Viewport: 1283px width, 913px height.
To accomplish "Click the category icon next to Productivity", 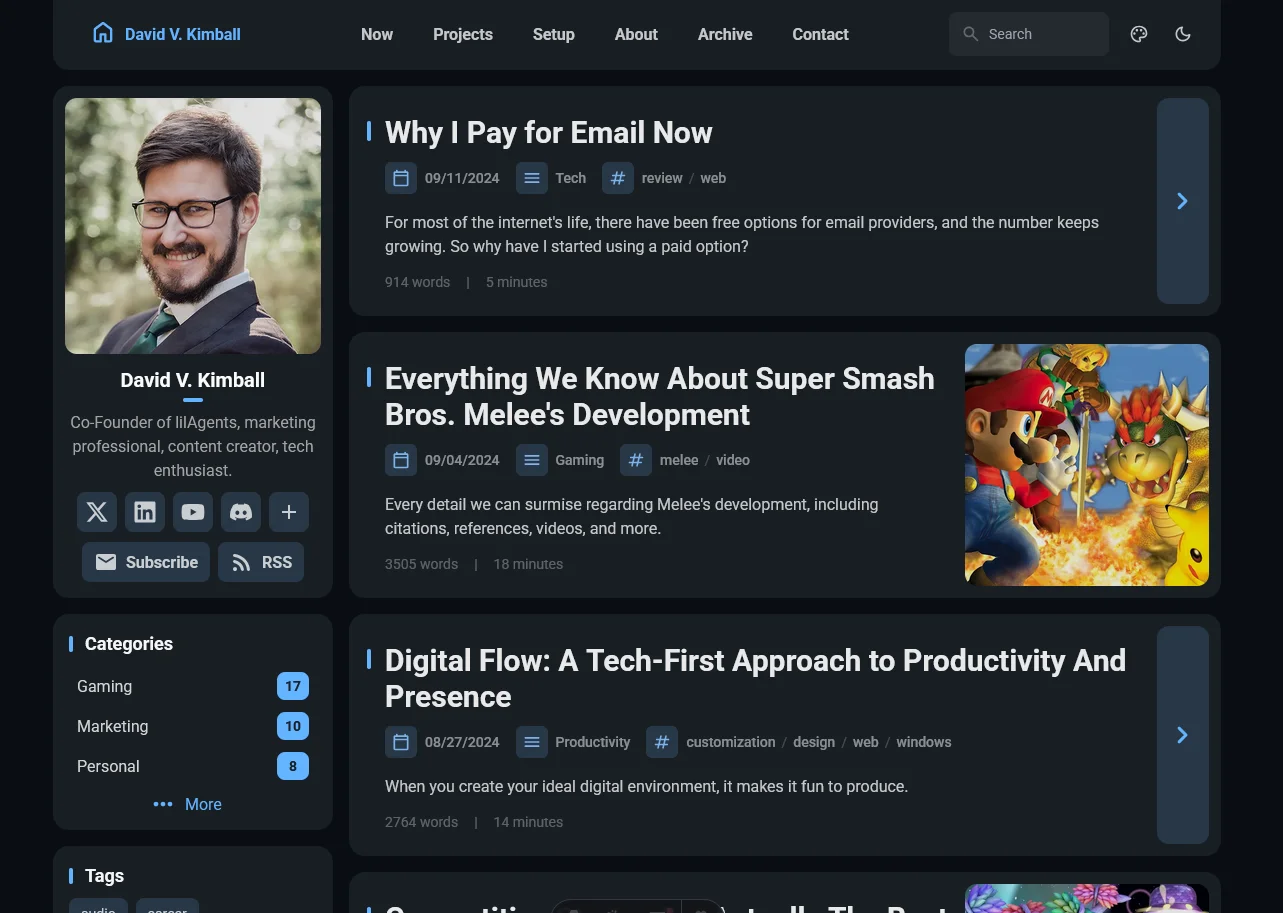I will point(531,742).
